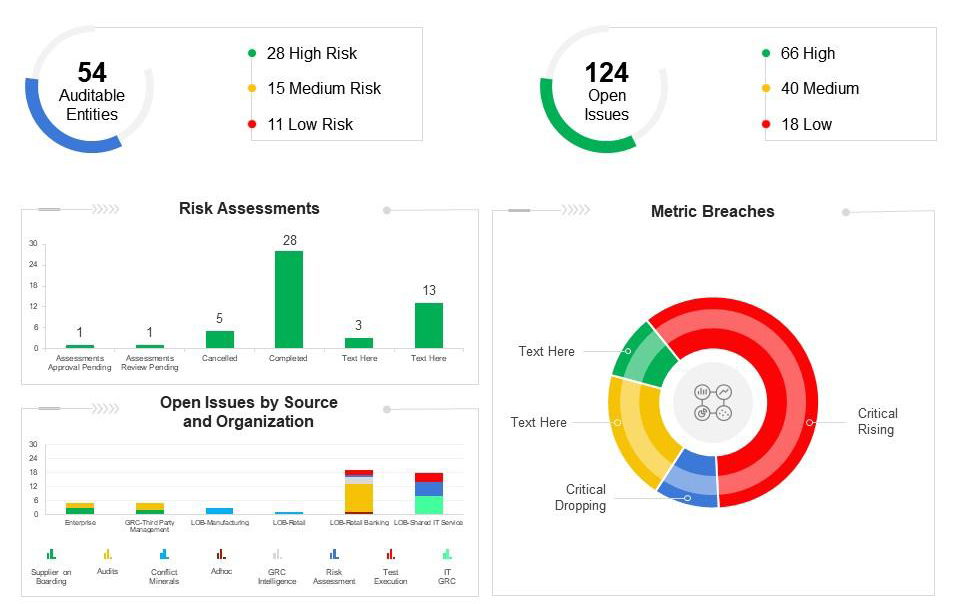Screen dimensions: 960x604
Task: Click the dark red Adhoc legend icon
Action: (x=221, y=554)
